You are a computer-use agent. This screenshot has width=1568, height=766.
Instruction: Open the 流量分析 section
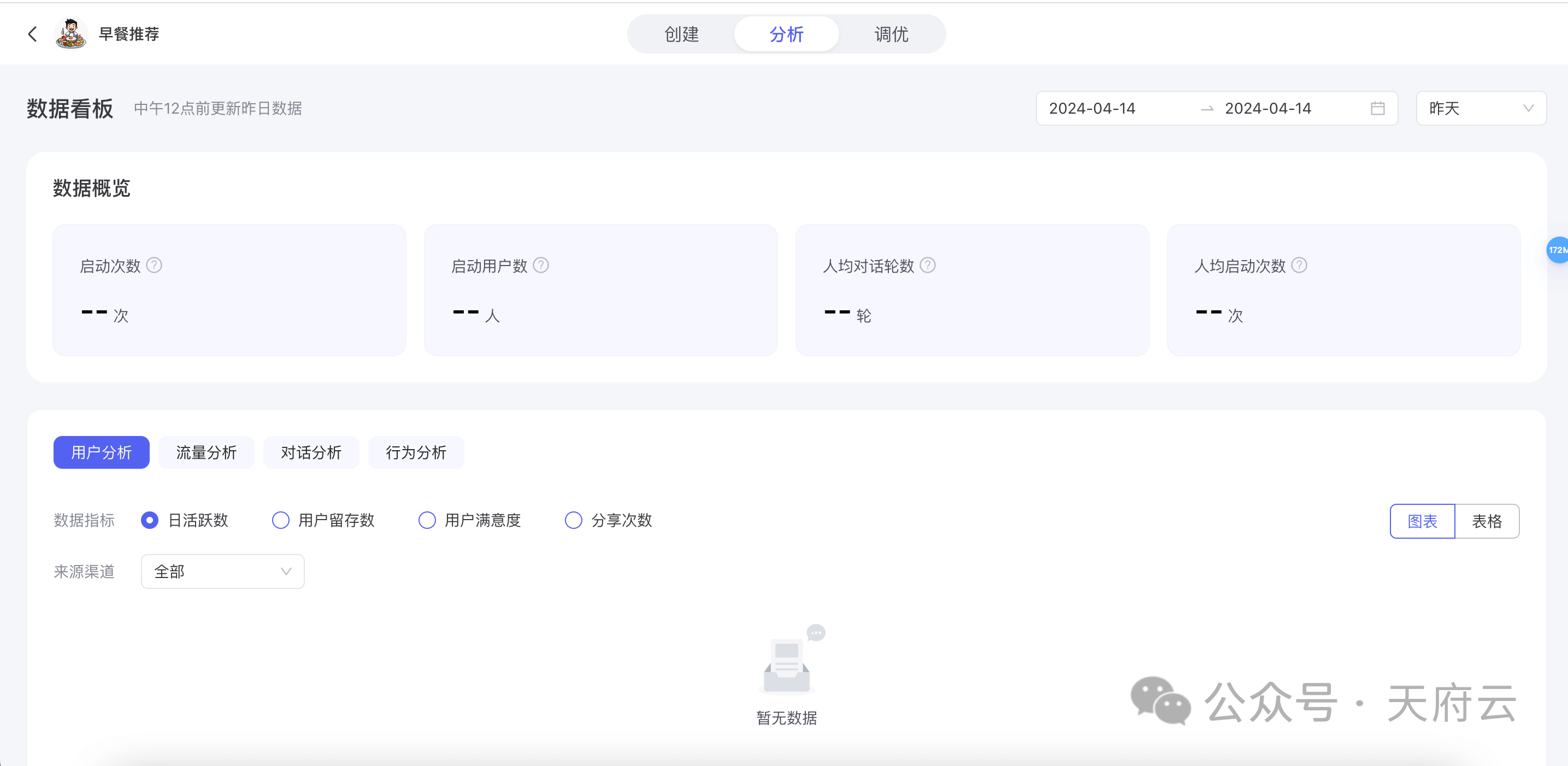[x=207, y=452]
